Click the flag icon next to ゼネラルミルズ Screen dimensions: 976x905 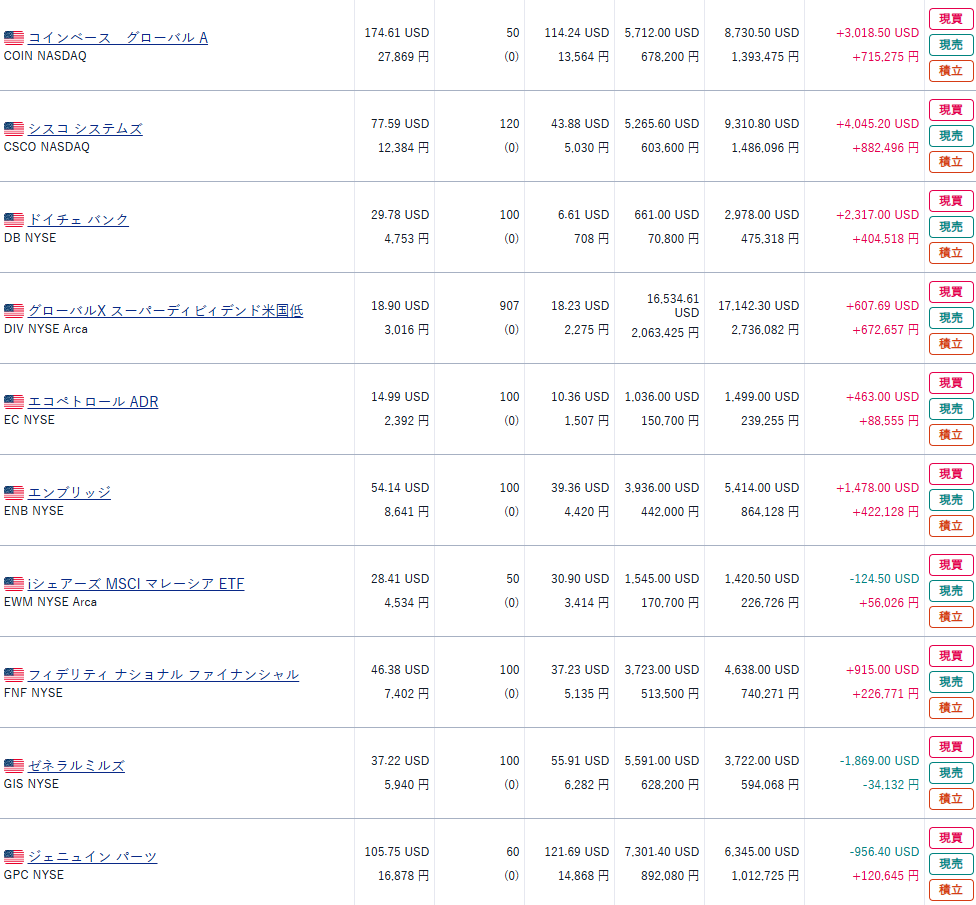(x=14, y=766)
